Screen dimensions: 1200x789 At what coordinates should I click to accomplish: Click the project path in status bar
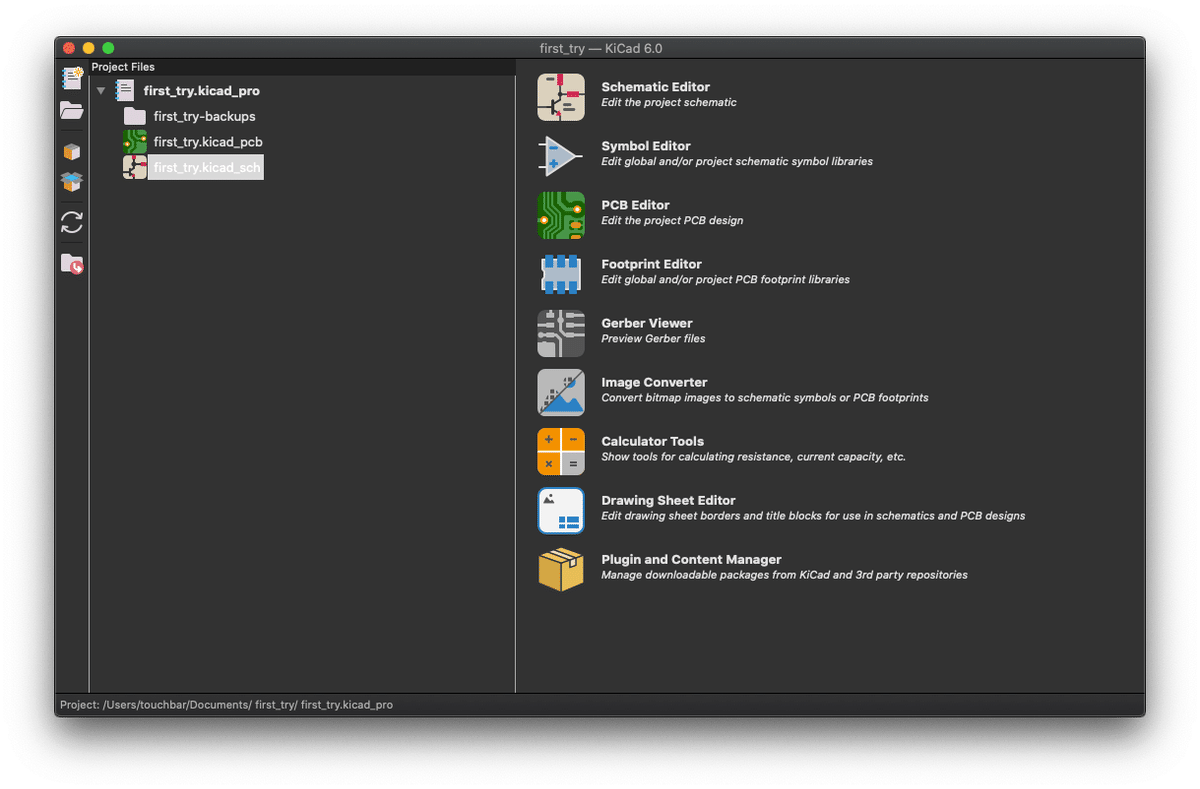coord(226,705)
